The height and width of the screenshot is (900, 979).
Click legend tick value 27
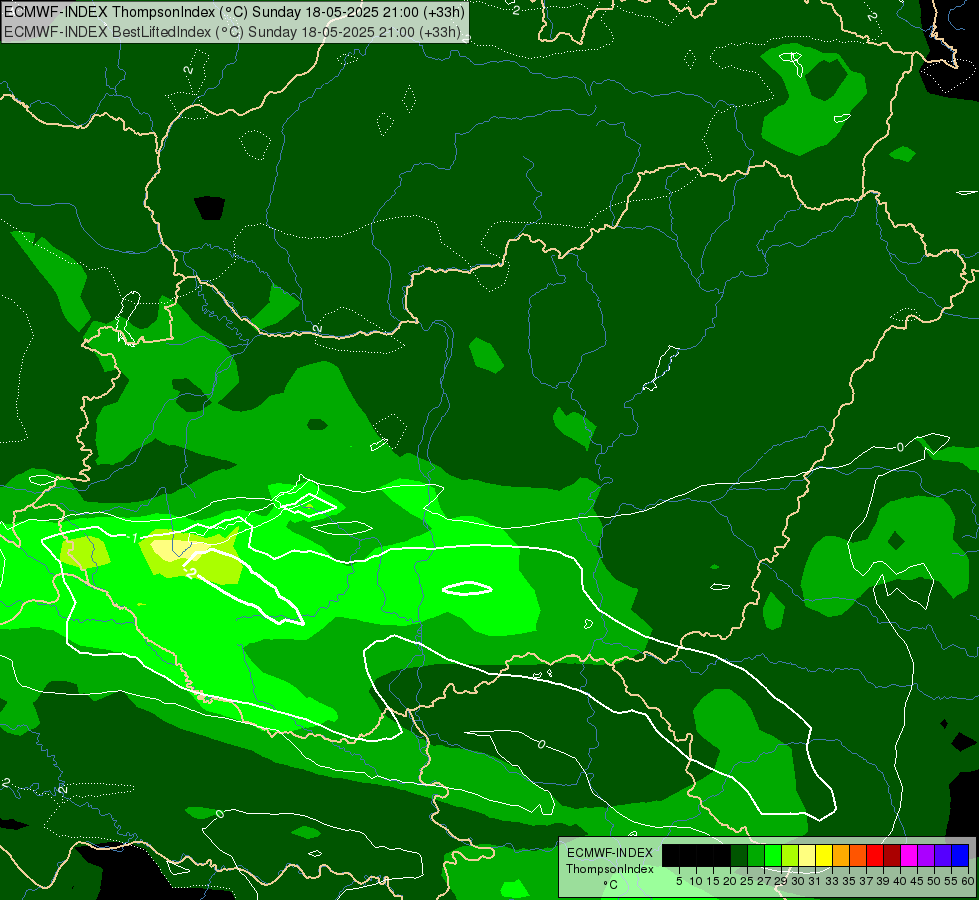(x=764, y=881)
